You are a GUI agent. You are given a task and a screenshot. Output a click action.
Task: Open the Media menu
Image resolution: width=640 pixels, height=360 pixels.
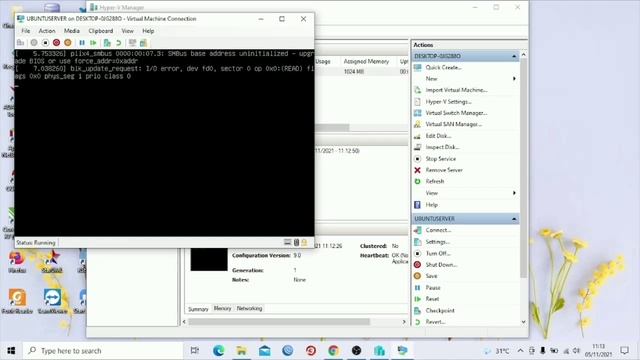click(72, 31)
